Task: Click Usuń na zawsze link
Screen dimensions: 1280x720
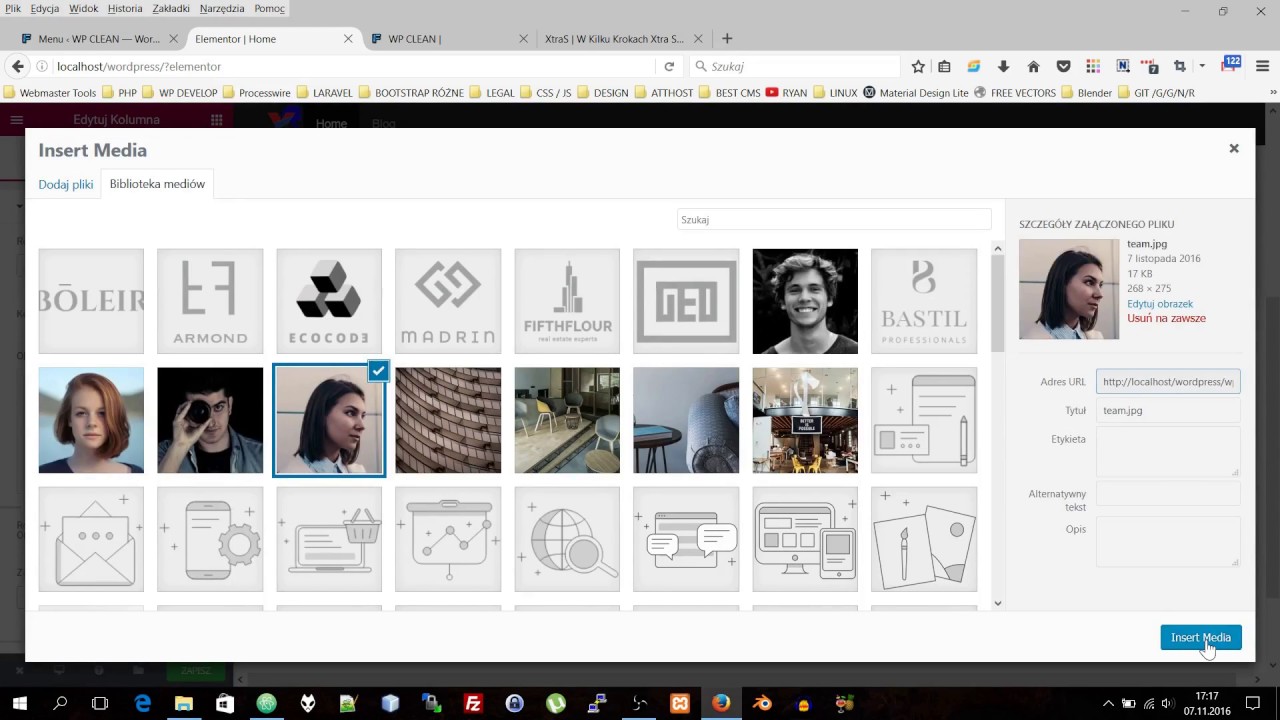Action: 1166,318
